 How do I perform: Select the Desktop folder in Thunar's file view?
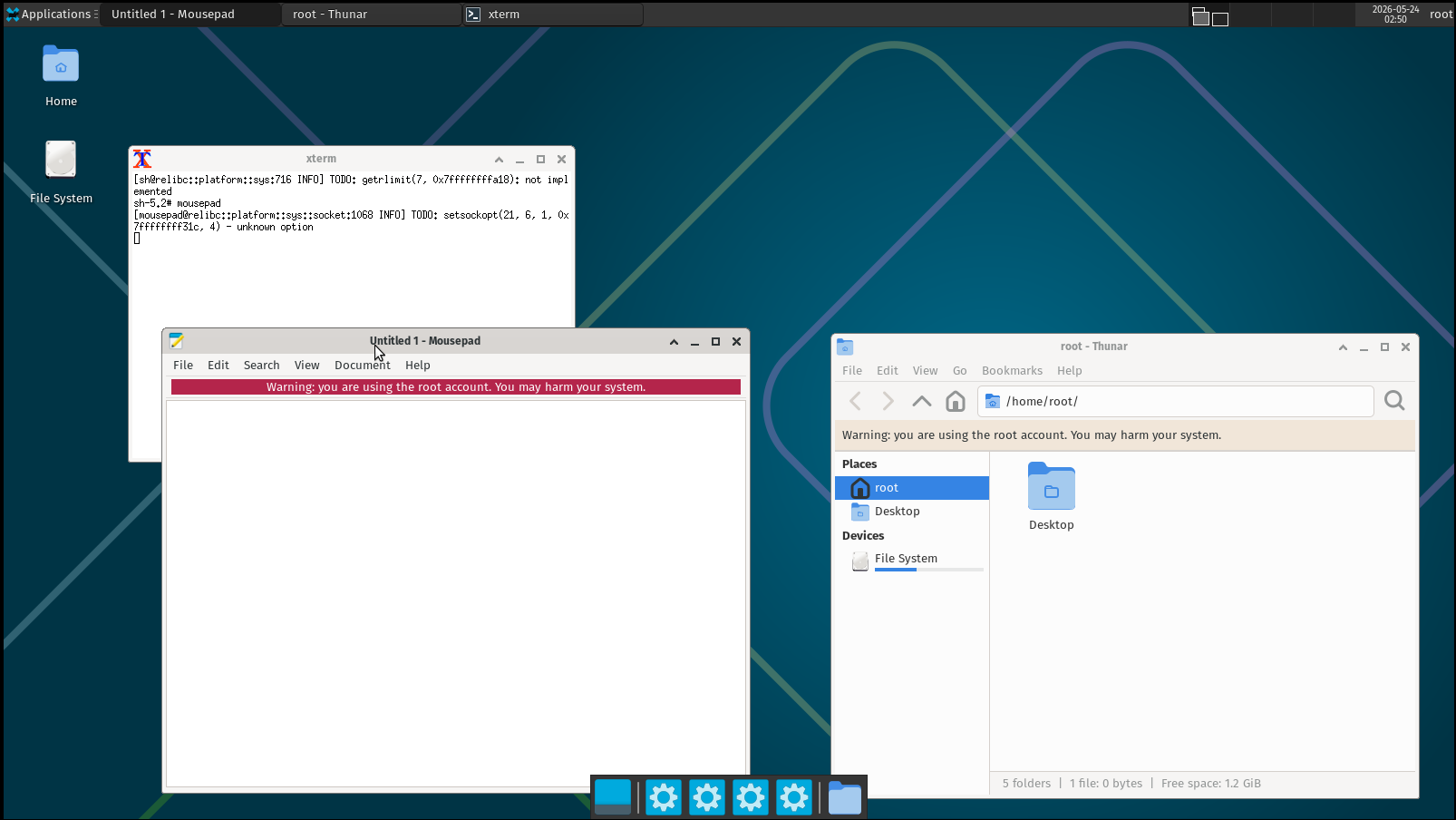coord(1052,496)
